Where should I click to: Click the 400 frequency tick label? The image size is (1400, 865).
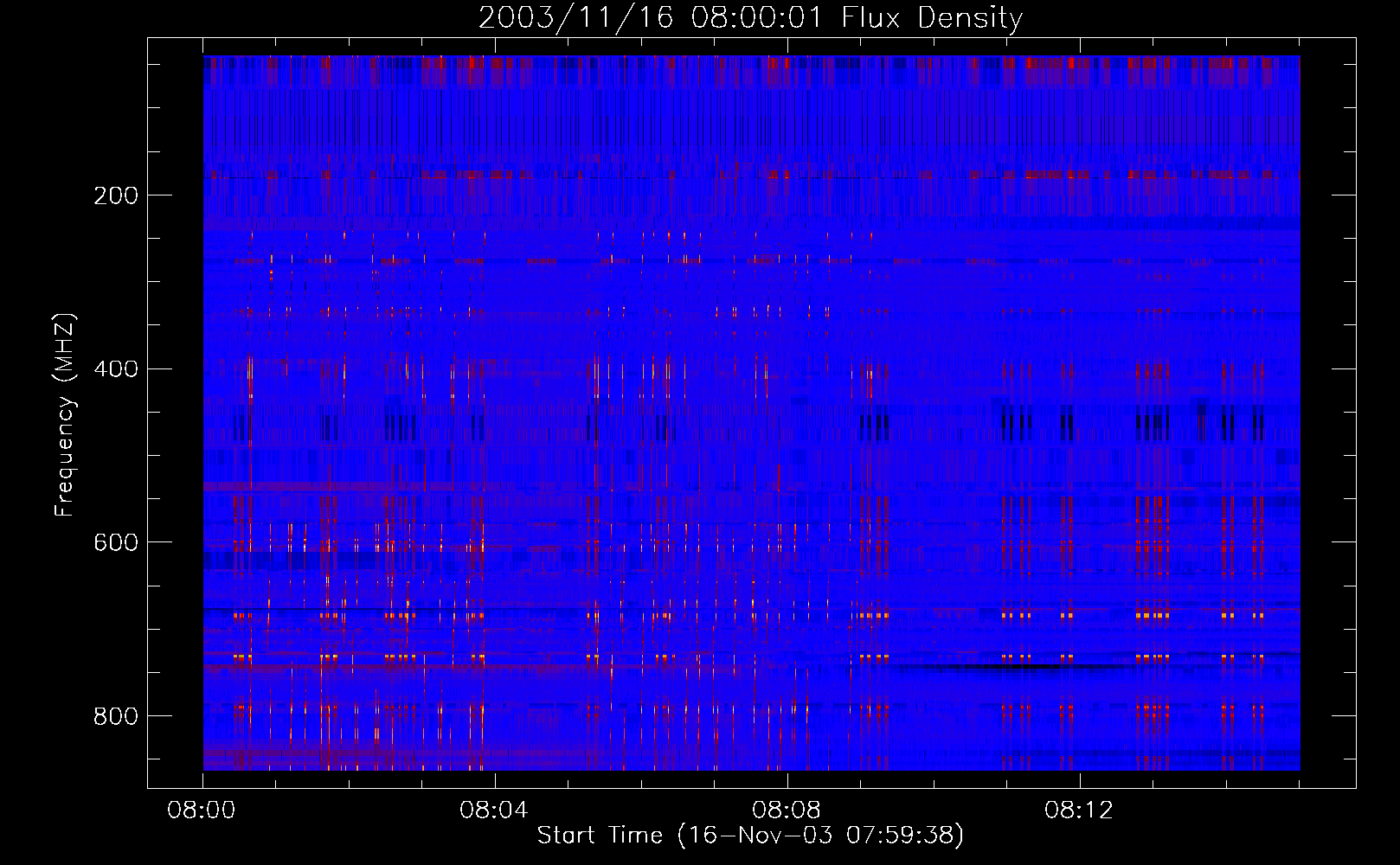pyautogui.click(x=116, y=369)
